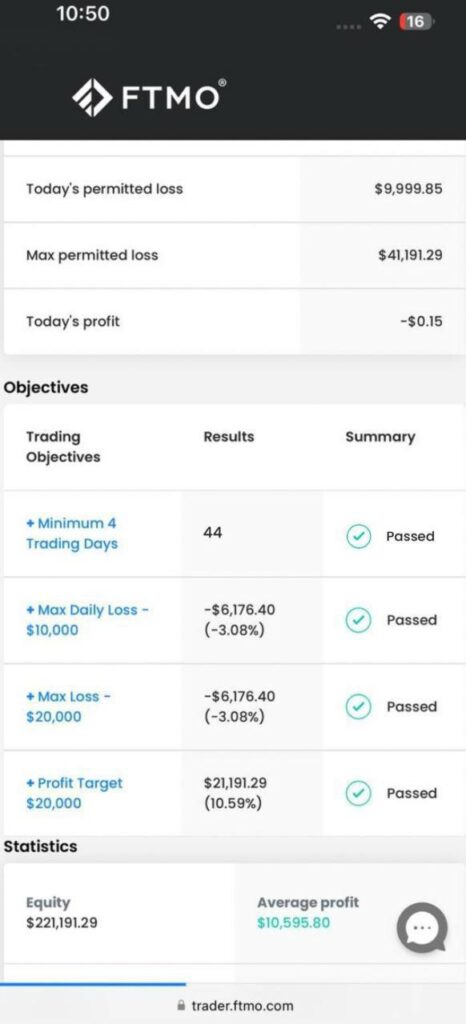Select the Today's permitted loss row

tap(234, 189)
